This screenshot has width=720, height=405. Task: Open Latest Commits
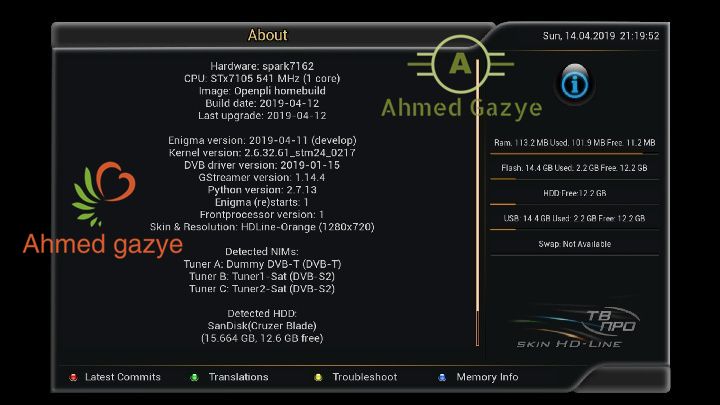pyautogui.click(x=123, y=377)
